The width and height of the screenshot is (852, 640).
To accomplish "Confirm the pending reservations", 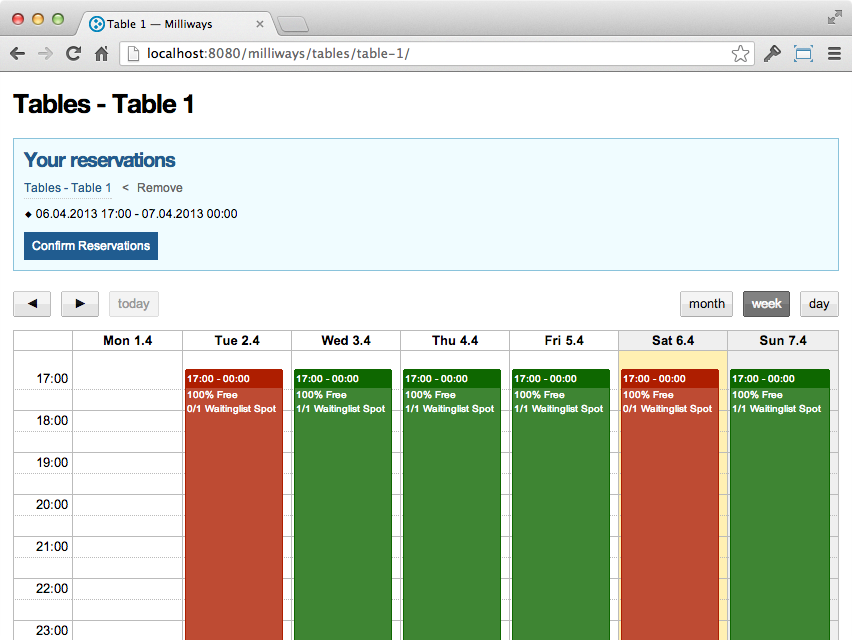I will (91, 246).
